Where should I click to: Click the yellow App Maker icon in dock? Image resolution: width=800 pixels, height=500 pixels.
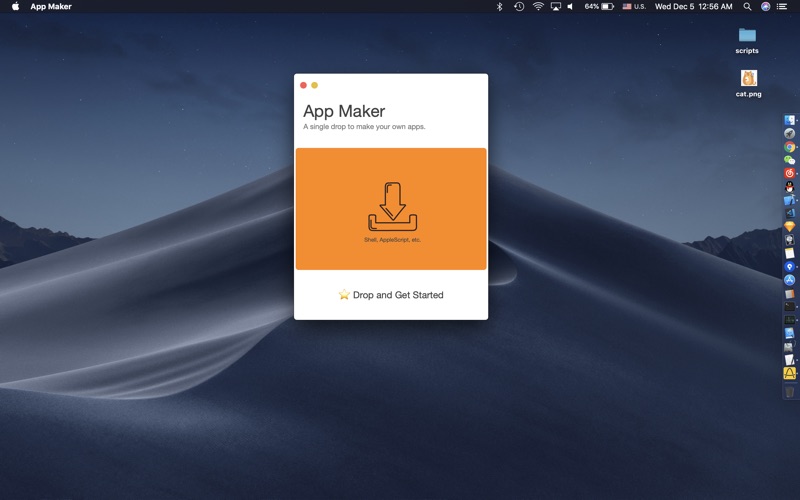(789, 373)
